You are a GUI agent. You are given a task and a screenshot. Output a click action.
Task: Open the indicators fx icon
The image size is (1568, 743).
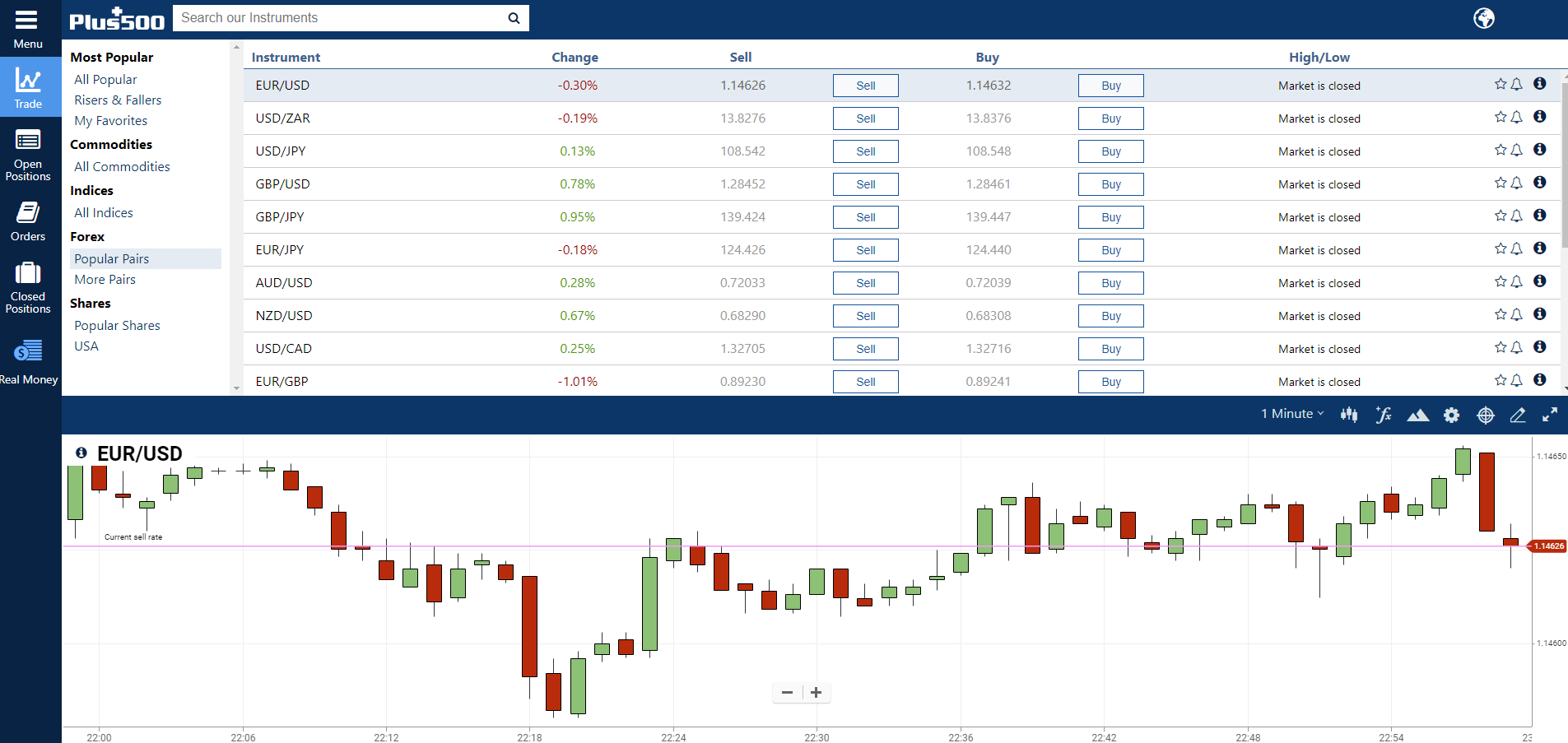pos(1384,415)
